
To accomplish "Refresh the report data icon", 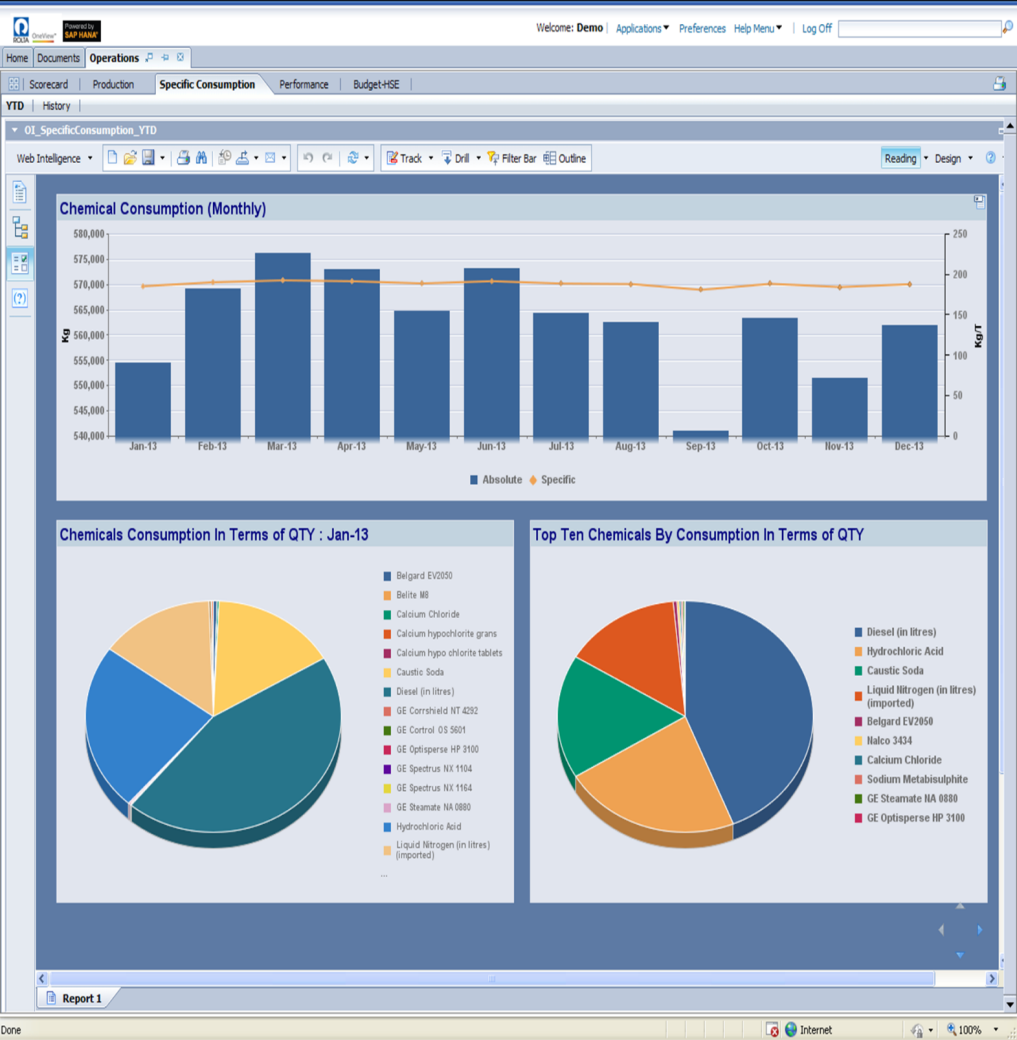I will [353, 158].
